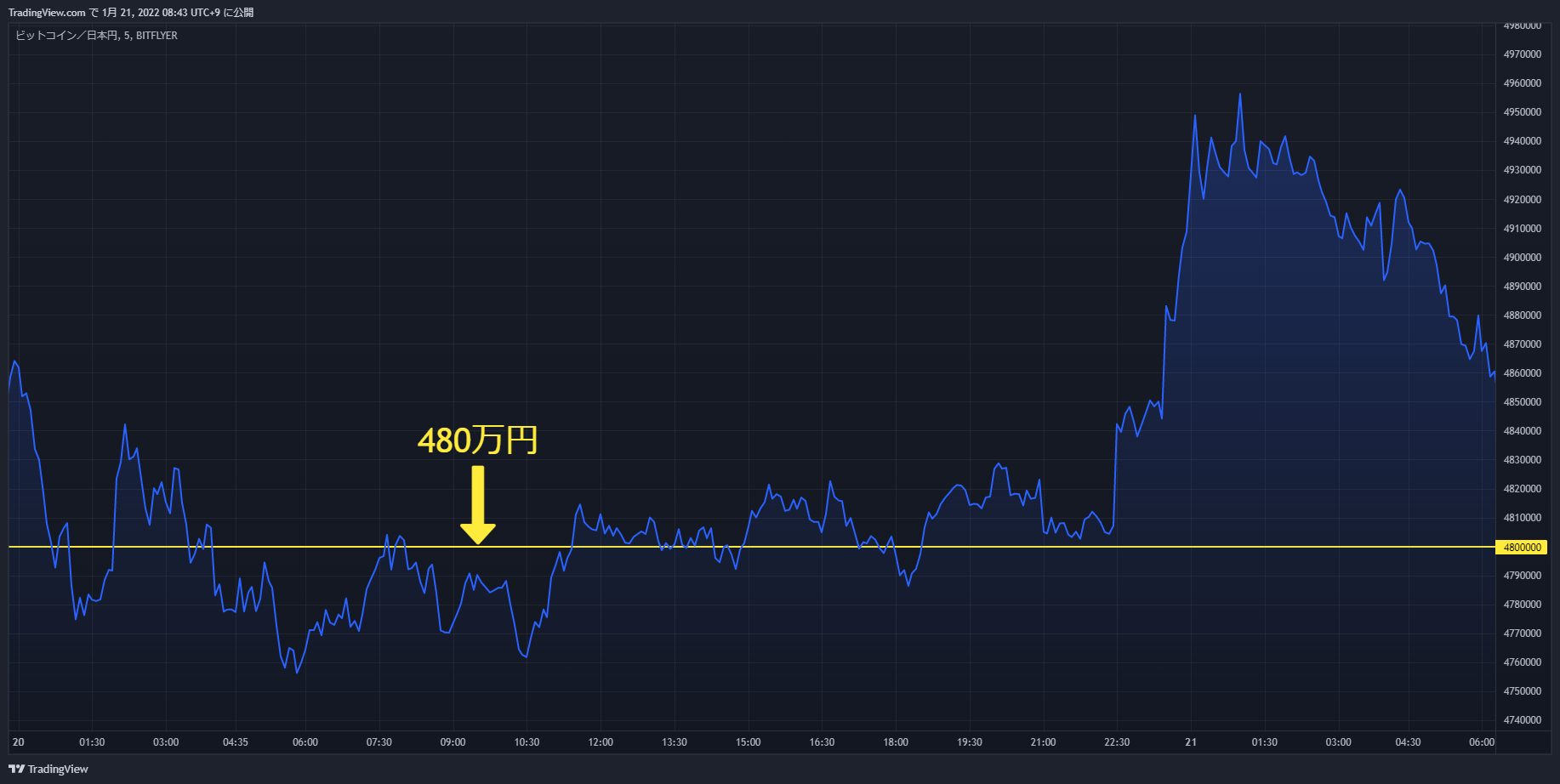Click the 4910000 price axis label
The height and width of the screenshot is (784, 1560).
pos(1522,229)
